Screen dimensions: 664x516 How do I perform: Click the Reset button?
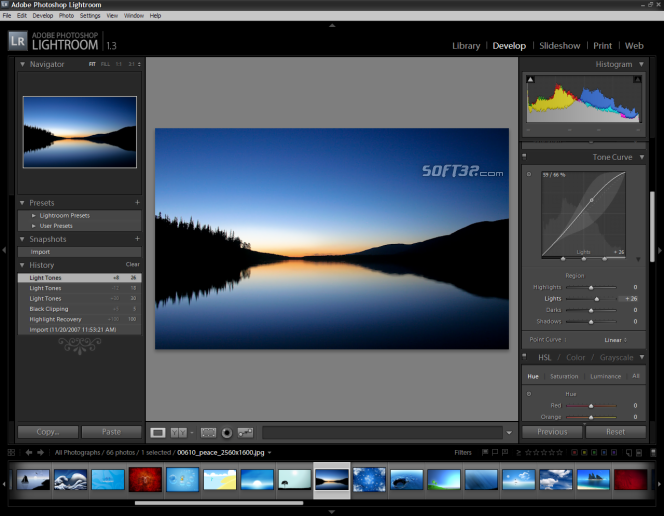pyautogui.click(x=615, y=432)
